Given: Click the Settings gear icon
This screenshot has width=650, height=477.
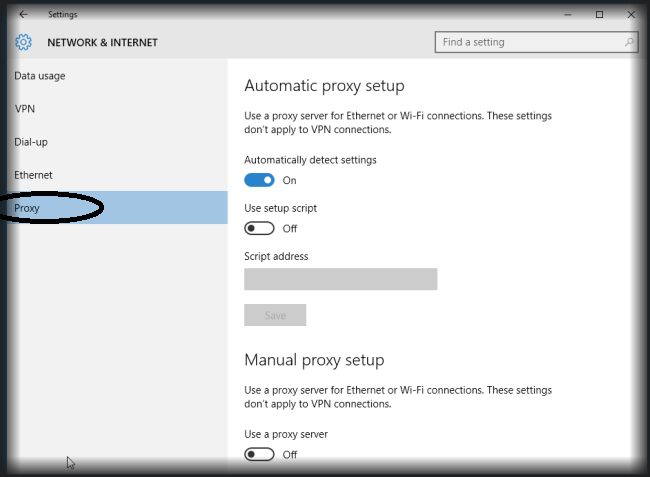Looking at the screenshot, I should (x=24, y=43).
